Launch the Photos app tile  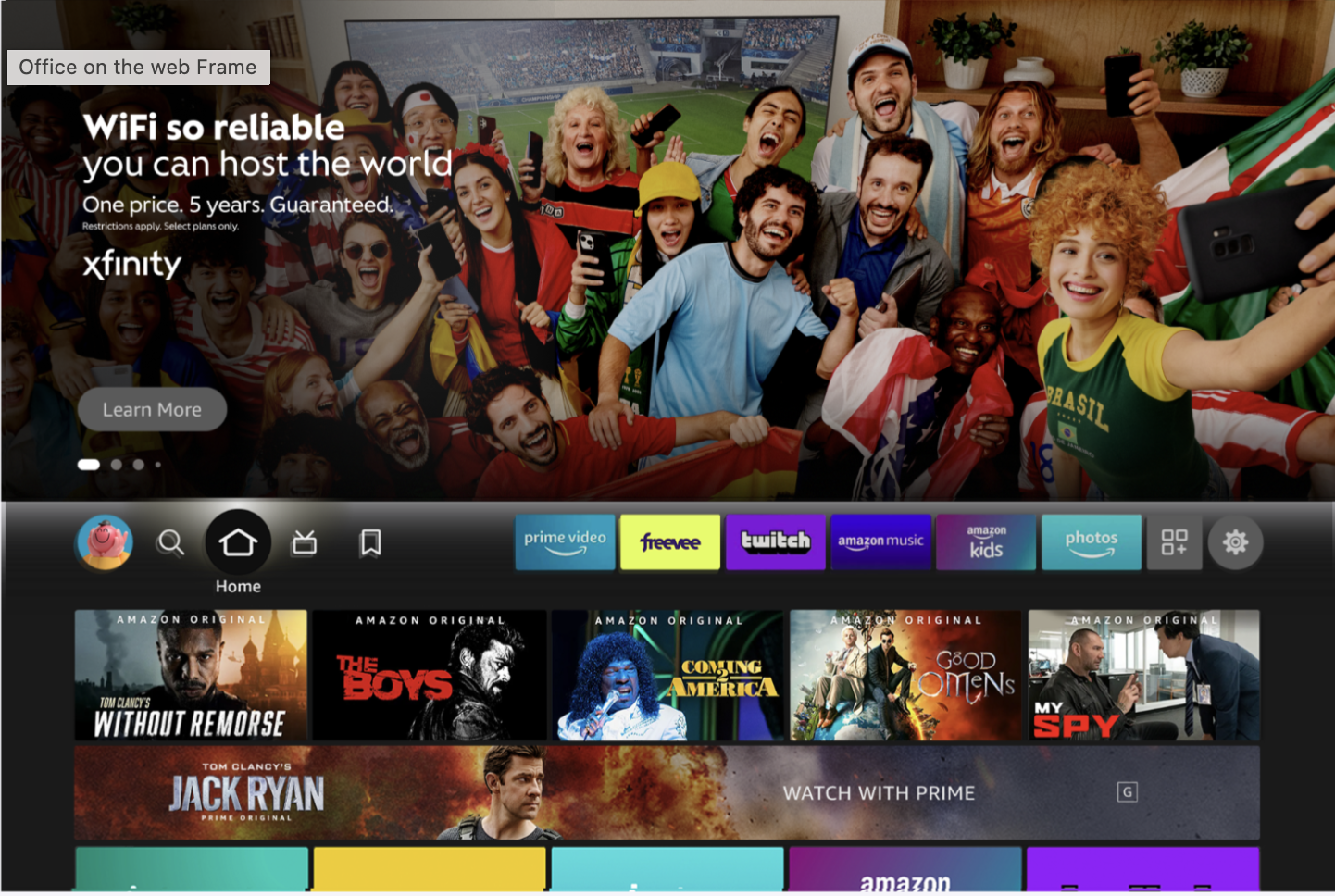1092,542
